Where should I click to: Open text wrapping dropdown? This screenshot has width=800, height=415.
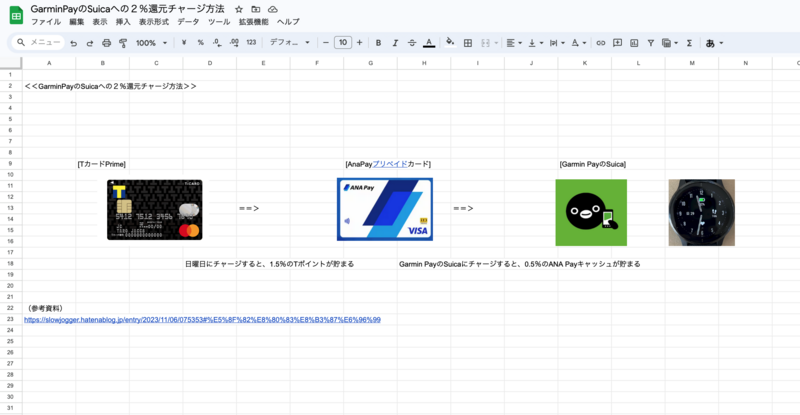tap(557, 43)
